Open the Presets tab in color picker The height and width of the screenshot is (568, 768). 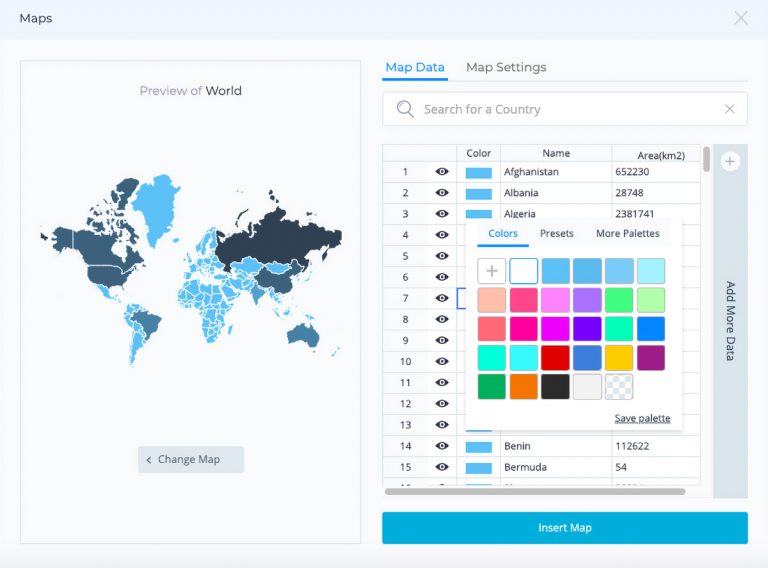[556, 233]
